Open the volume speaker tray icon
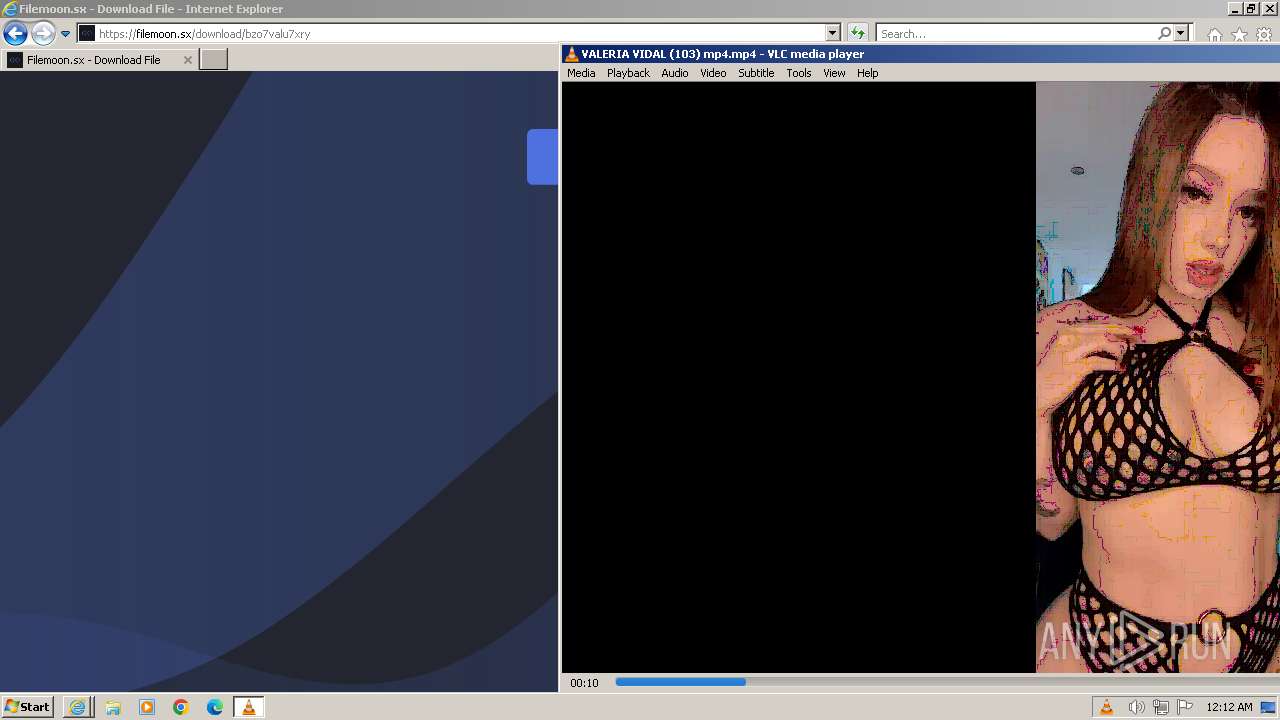 pos(1136,707)
